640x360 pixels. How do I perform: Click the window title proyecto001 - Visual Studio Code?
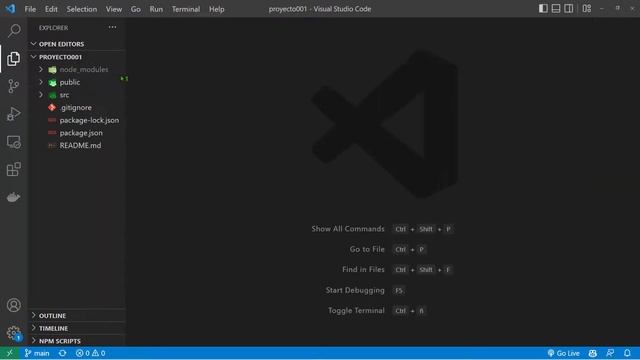point(320,9)
